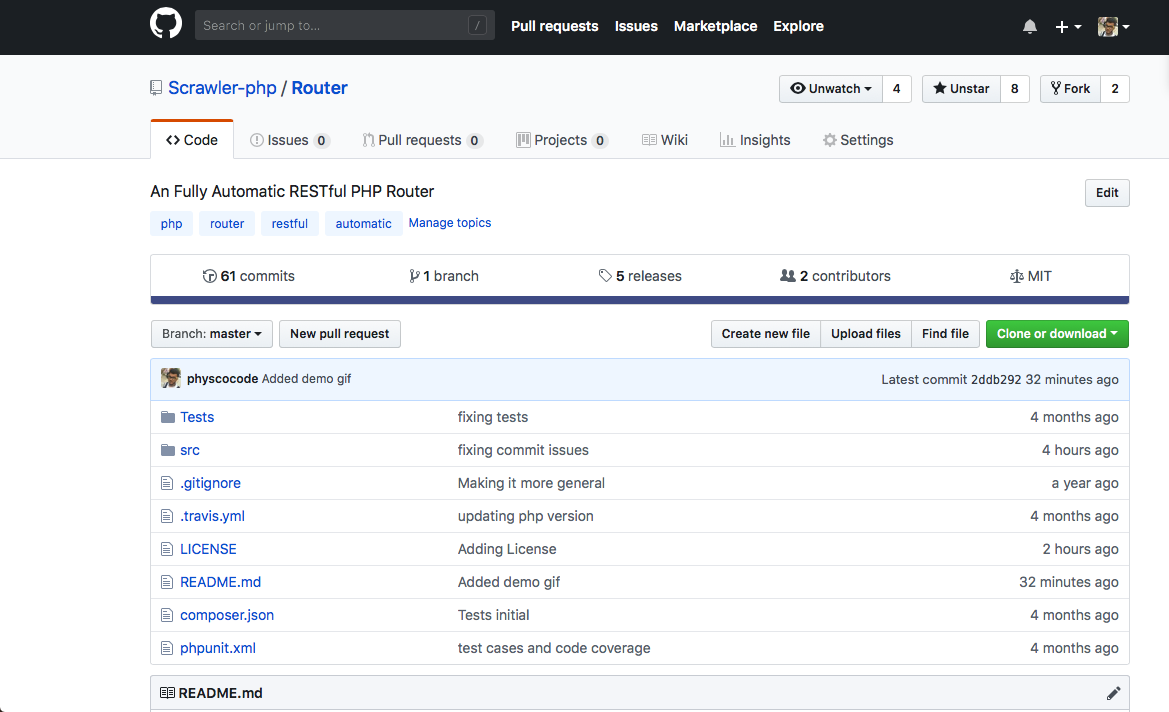Open the Unwatch dropdown
Viewport: 1169px width, 712px height.
[831, 89]
